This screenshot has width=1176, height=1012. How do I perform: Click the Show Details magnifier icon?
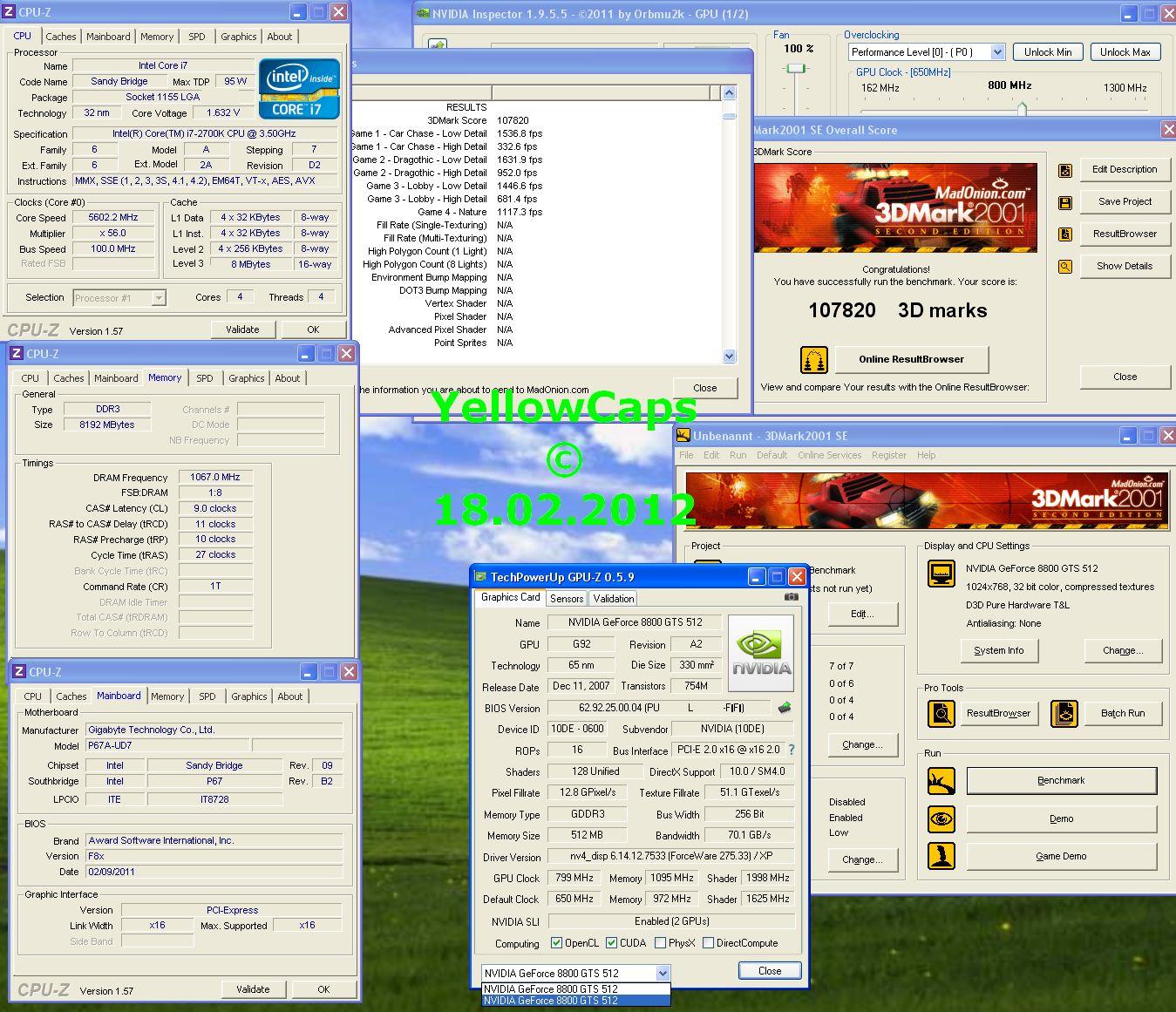1064,266
